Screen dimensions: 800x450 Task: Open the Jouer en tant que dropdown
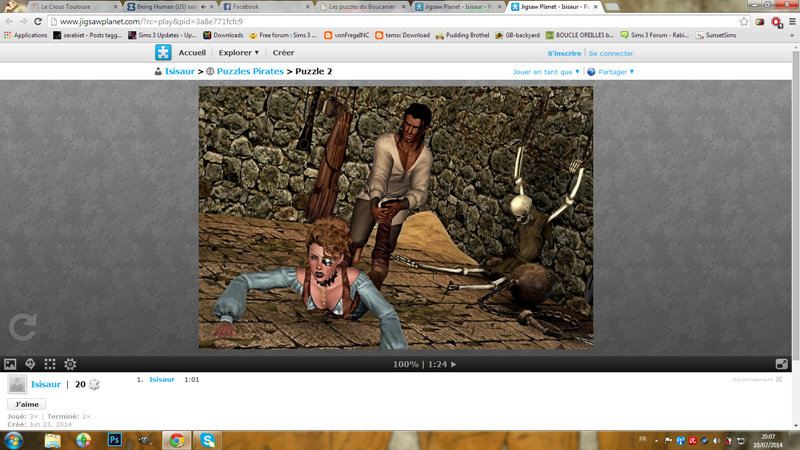click(546, 72)
